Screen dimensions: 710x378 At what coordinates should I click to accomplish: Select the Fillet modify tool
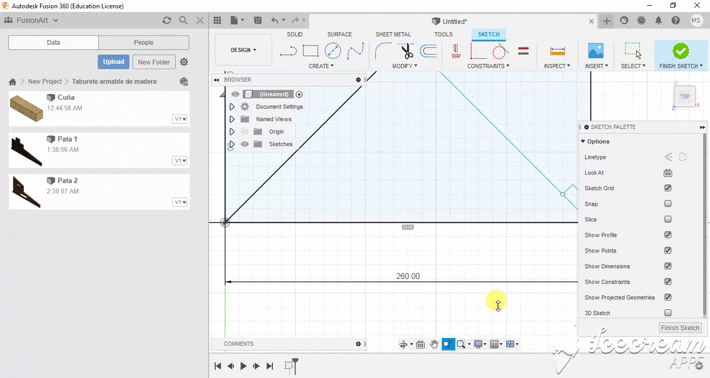point(383,51)
